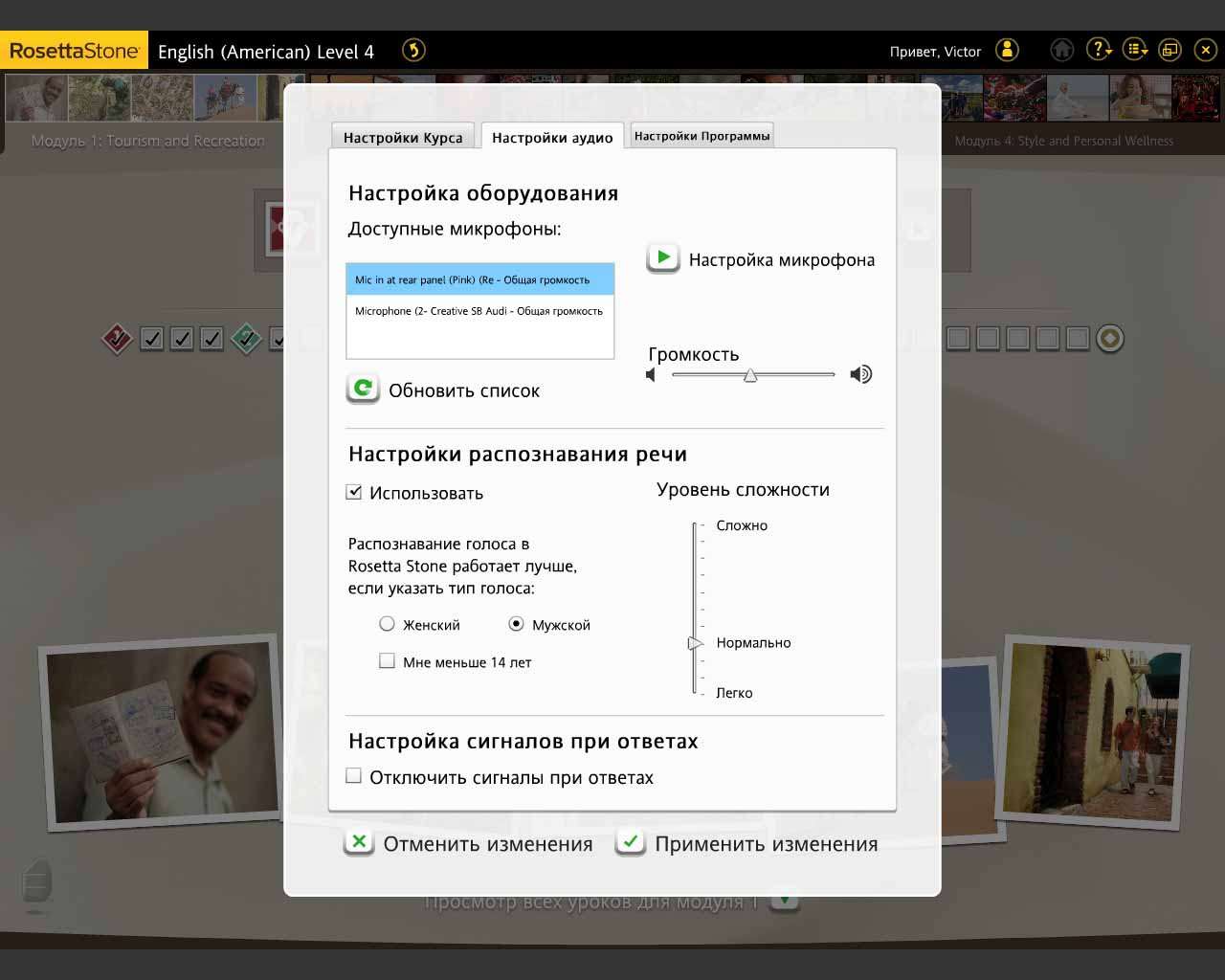Click the English (American) Level 4 title
Viewport: 1225px width, 980px height.
pyautogui.click(x=266, y=52)
